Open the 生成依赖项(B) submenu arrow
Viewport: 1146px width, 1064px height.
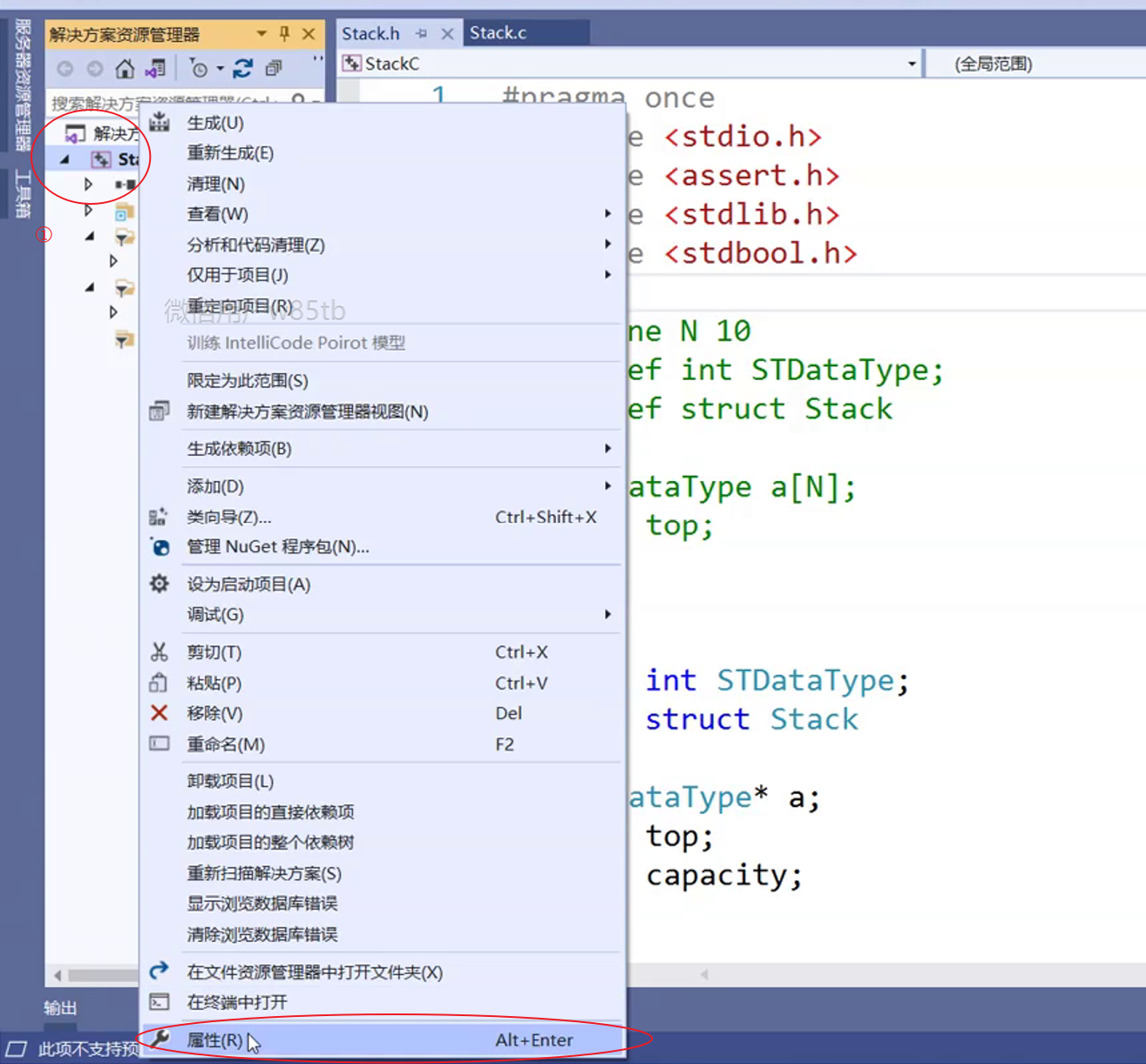(607, 448)
